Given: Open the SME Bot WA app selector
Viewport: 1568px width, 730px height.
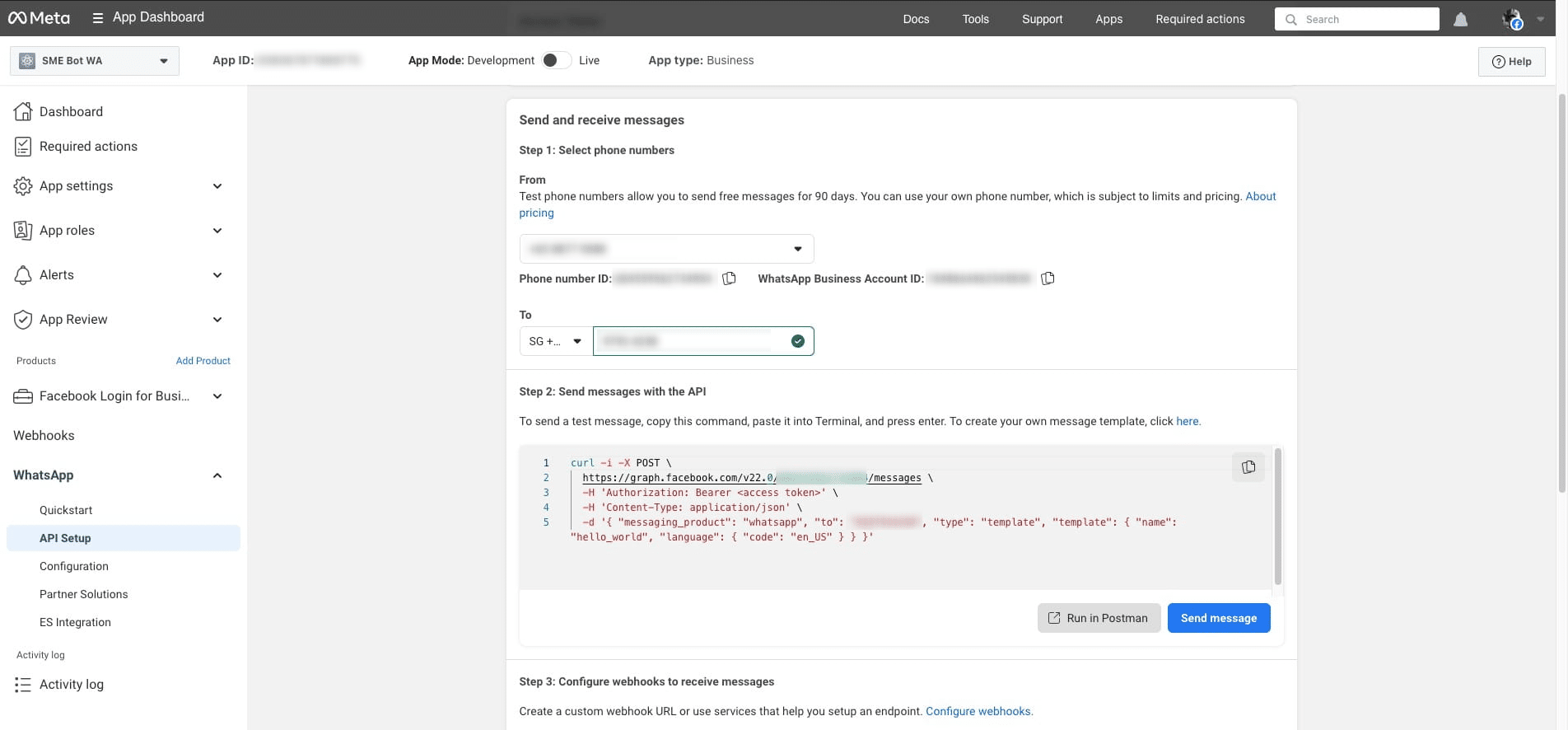Looking at the screenshot, I should click(x=95, y=61).
